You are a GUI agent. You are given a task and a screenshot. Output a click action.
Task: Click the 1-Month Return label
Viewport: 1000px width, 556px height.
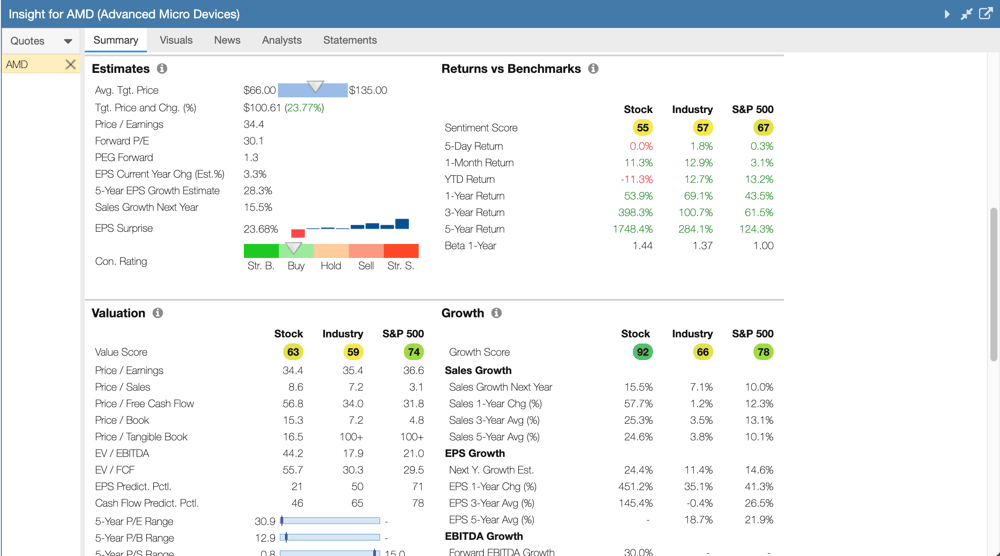(479, 163)
